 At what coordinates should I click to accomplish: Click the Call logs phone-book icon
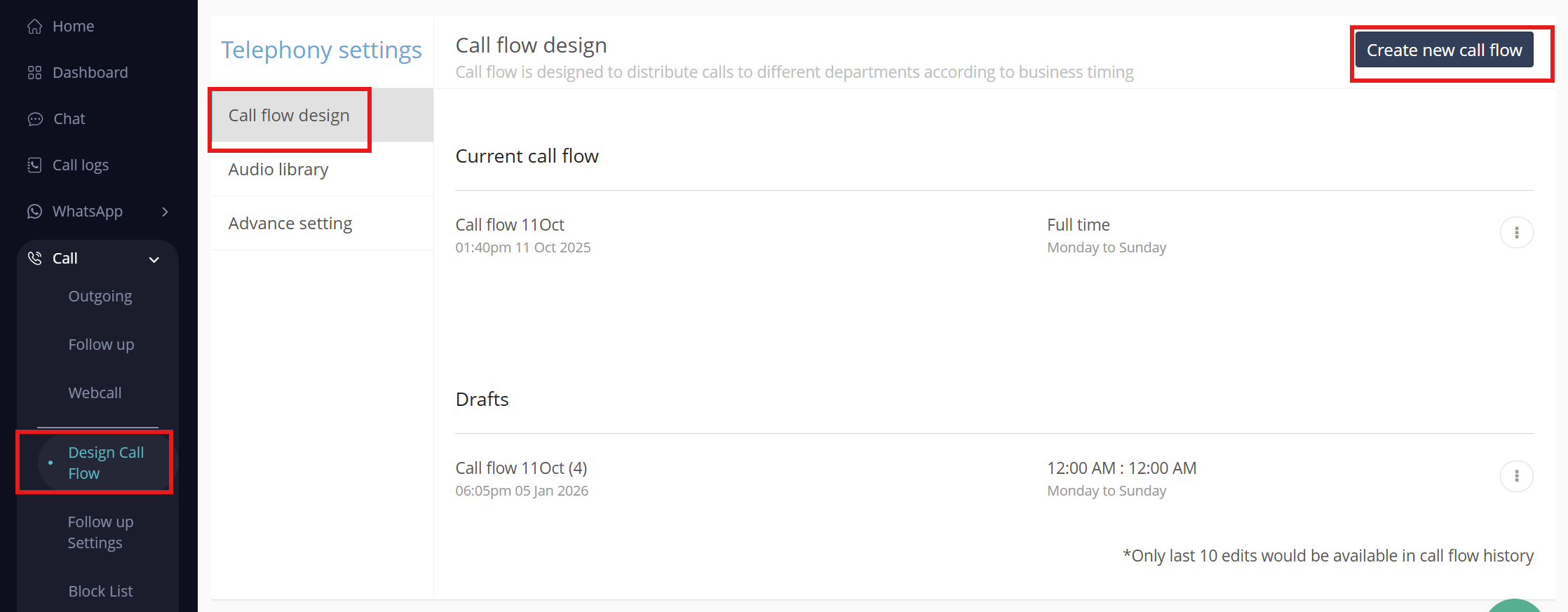click(34, 165)
